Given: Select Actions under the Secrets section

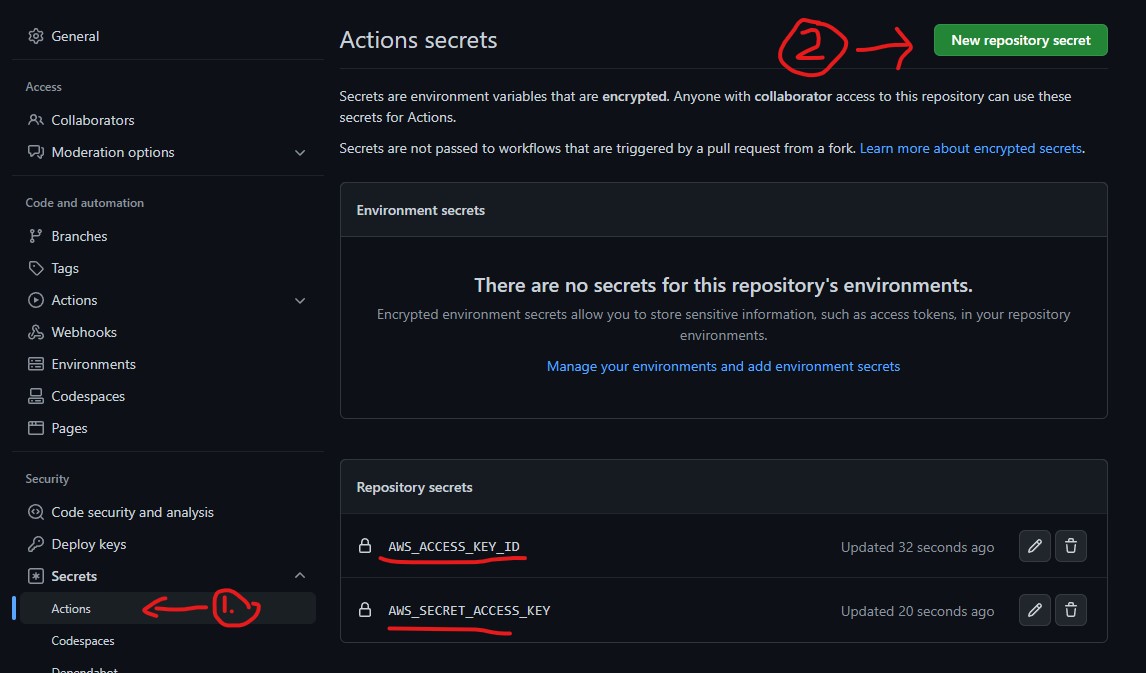Looking at the screenshot, I should 71,607.
